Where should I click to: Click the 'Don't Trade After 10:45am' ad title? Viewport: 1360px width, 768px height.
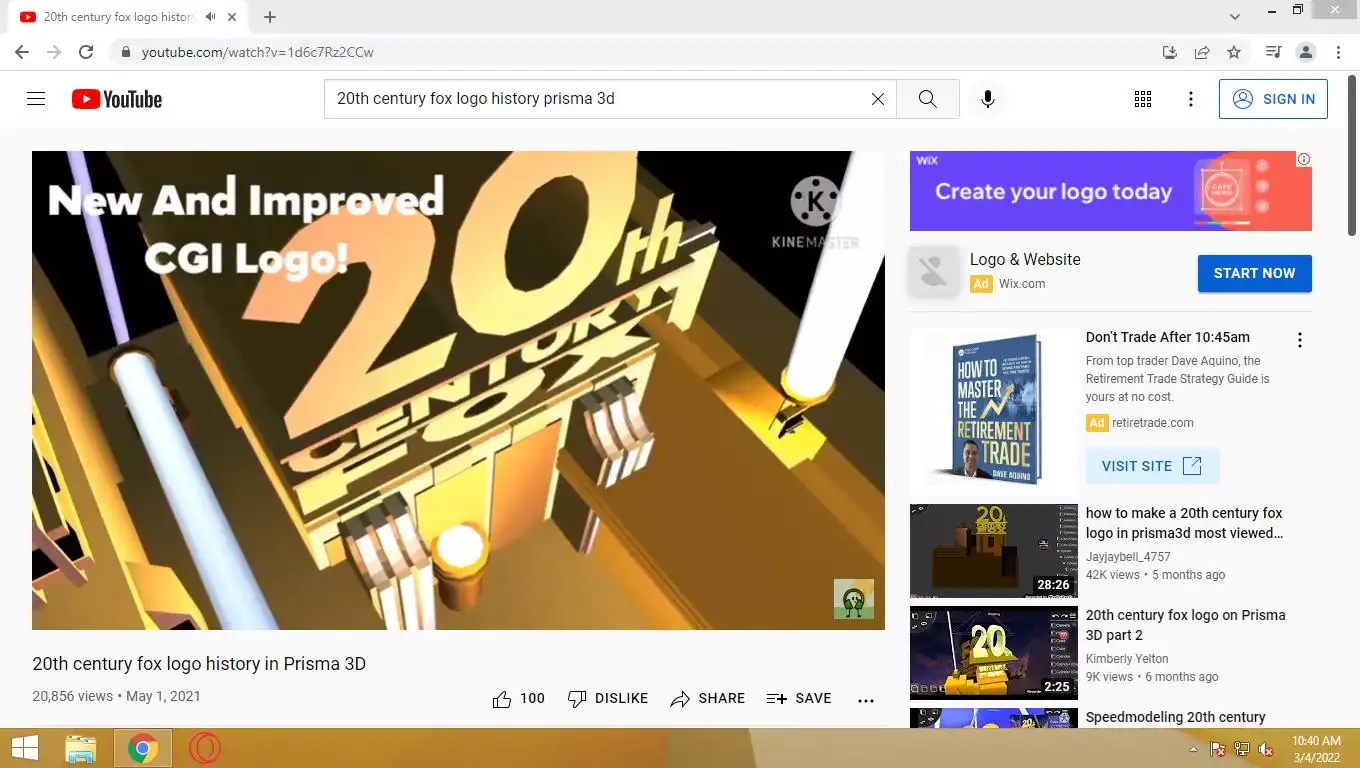coord(1167,337)
